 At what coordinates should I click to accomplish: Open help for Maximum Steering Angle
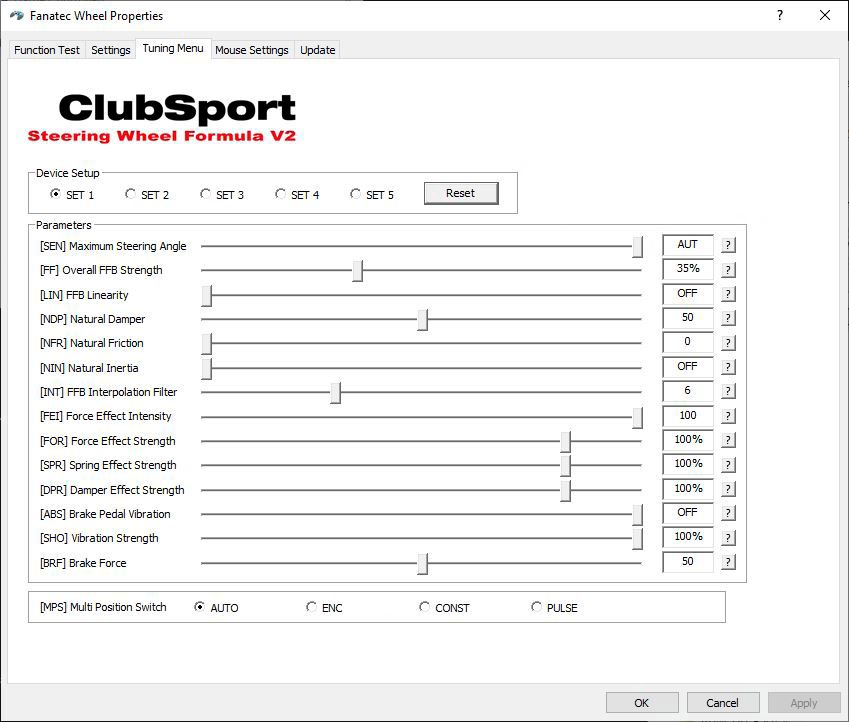728,245
